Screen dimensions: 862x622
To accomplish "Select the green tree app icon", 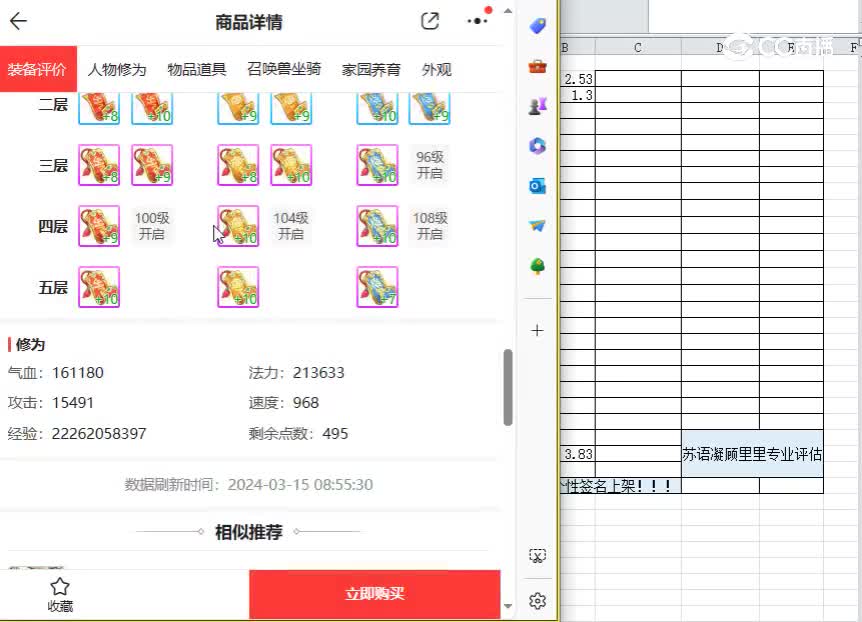I will [x=537, y=266].
